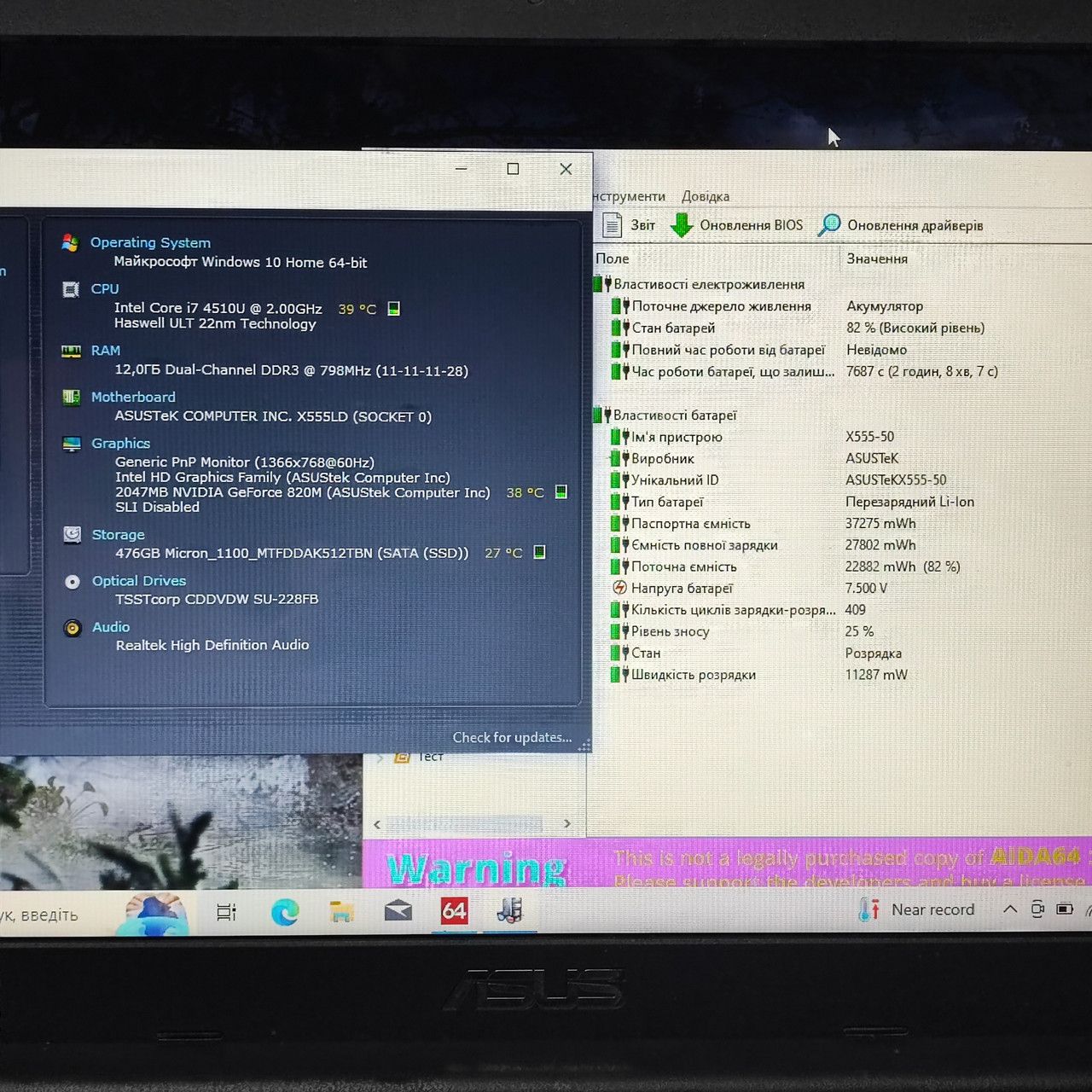Click the Optical Drives disc icon in Speccy
The height and width of the screenshot is (1092, 1092).
click(x=73, y=582)
